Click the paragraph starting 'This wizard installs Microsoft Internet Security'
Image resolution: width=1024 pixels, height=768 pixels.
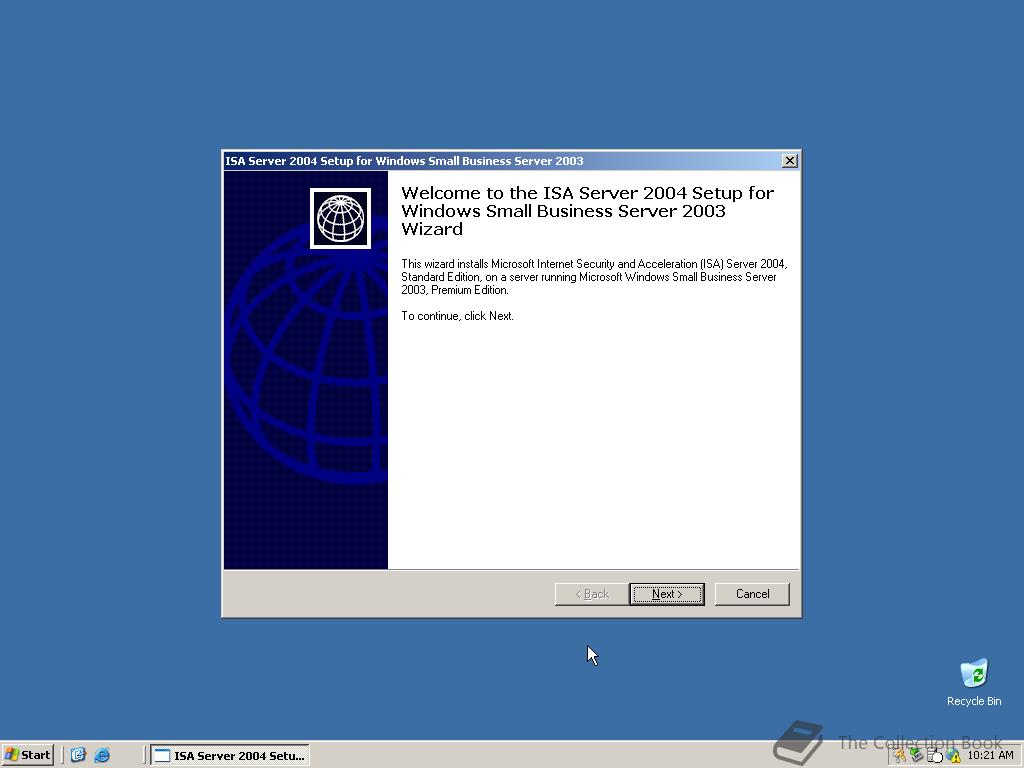point(594,277)
